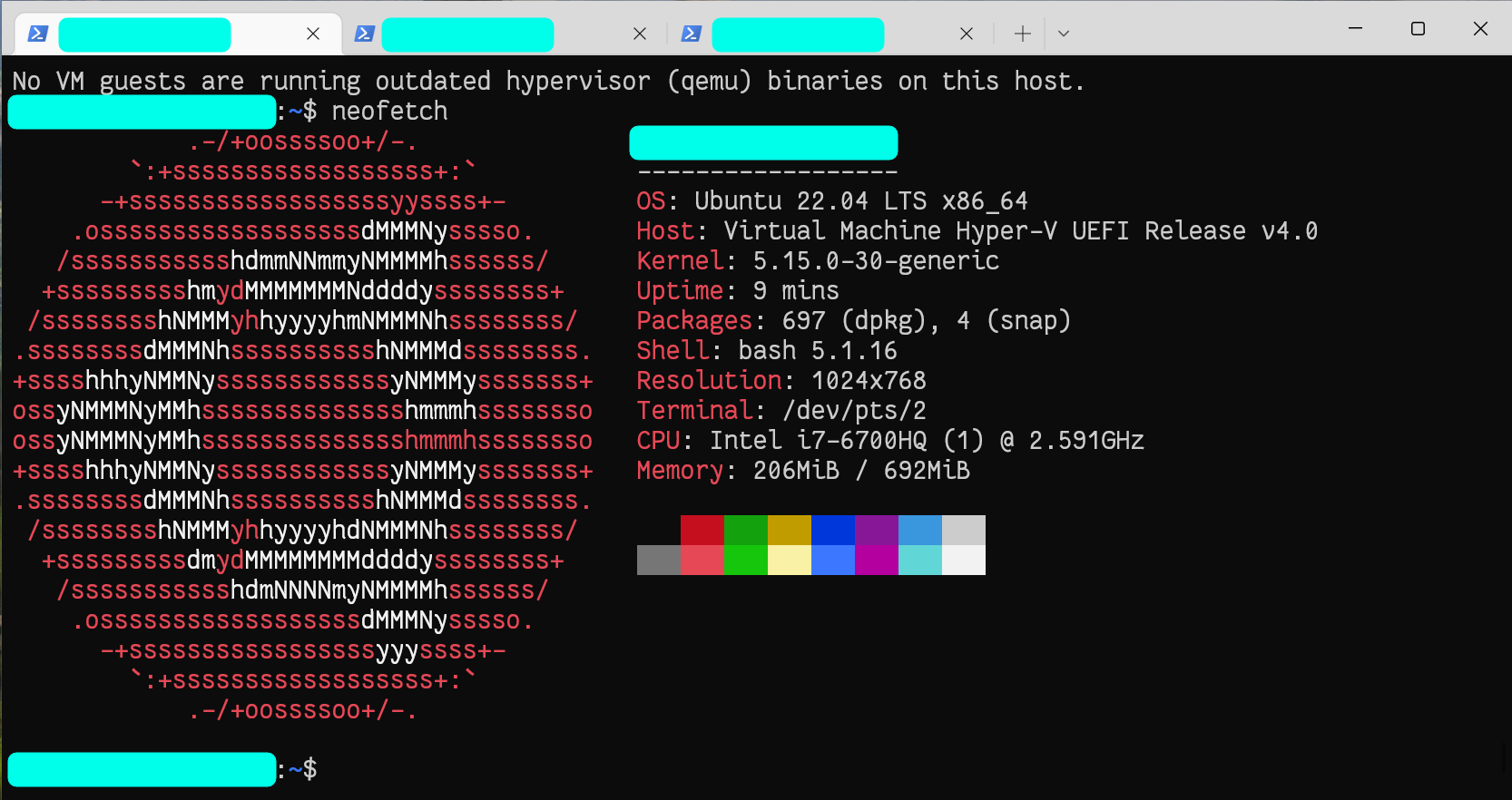Viewport: 1512px width, 800px height.
Task: Click the 'Host: Virtual Machine Hyper-V' line
Action: [x=977, y=230]
